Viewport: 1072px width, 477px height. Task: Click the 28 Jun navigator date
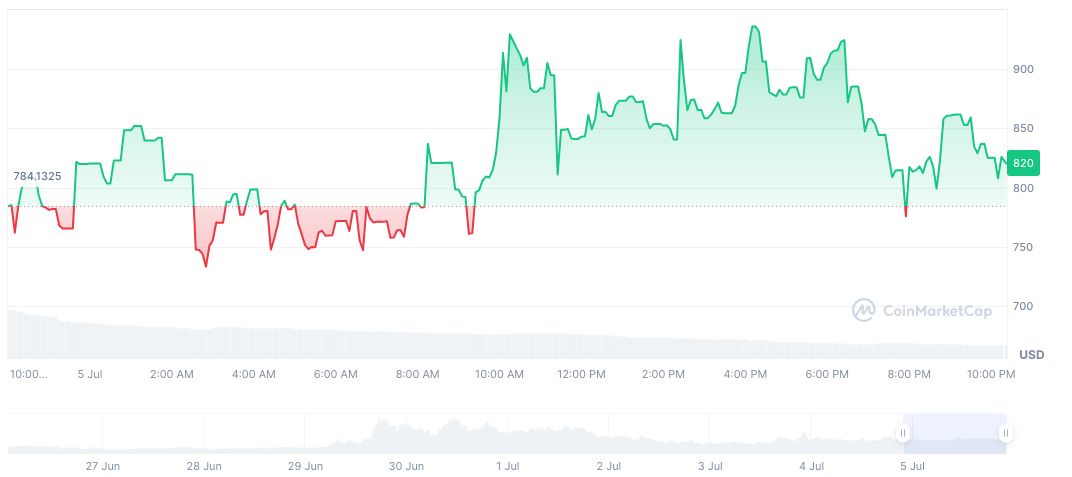[204, 466]
